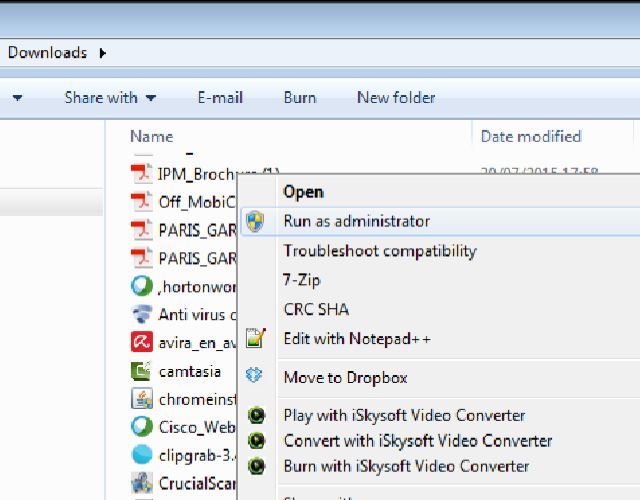Select Move to Dropbox
The width and height of the screenshot is (640, 500).
click(x=345, y=378)
